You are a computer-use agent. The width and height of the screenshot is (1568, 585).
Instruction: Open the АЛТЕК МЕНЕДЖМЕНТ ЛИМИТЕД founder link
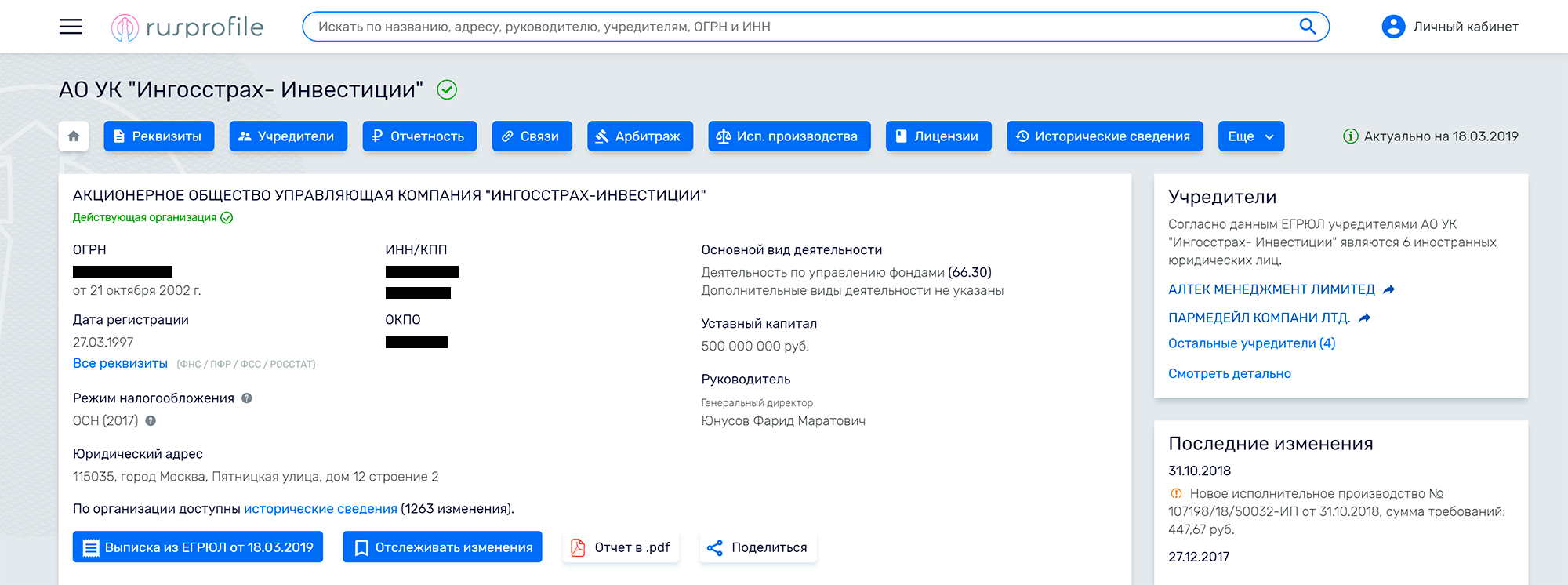[1272, 289]
